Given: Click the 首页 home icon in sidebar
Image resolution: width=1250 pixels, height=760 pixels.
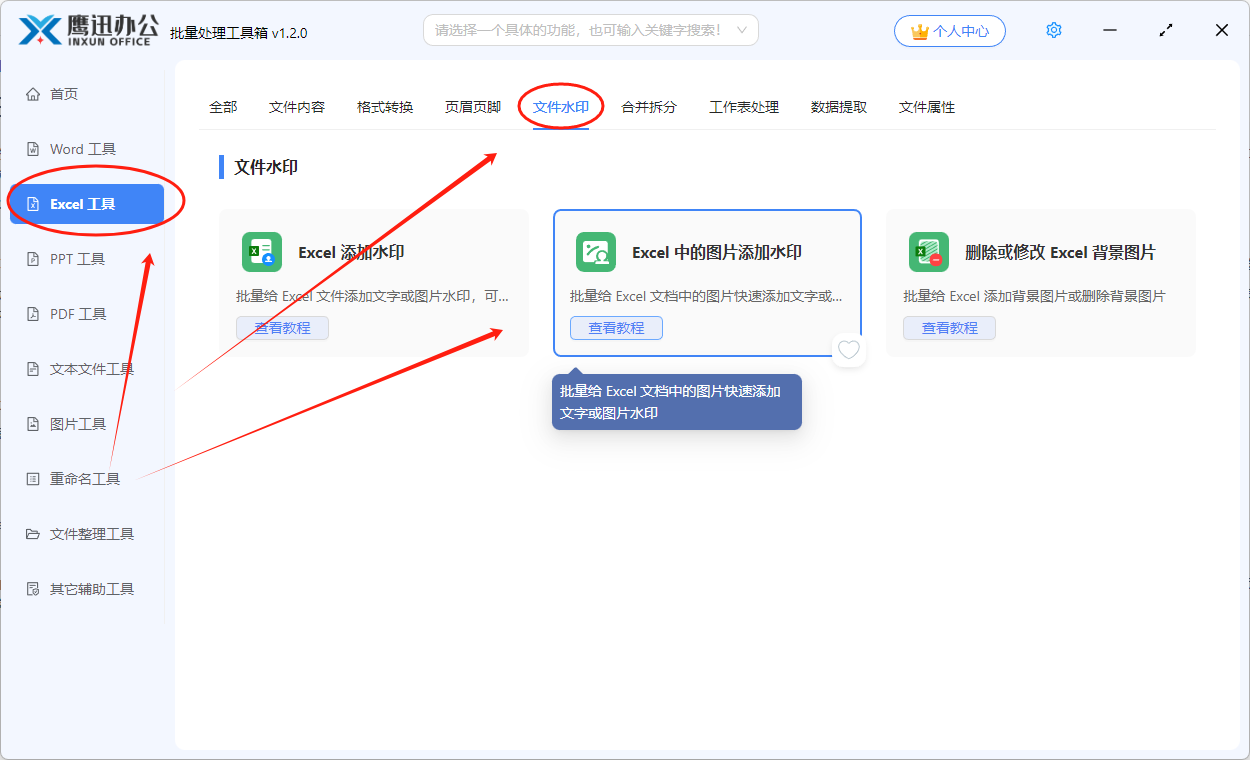Looking at the screenshot, I should [x=33, y=94].
